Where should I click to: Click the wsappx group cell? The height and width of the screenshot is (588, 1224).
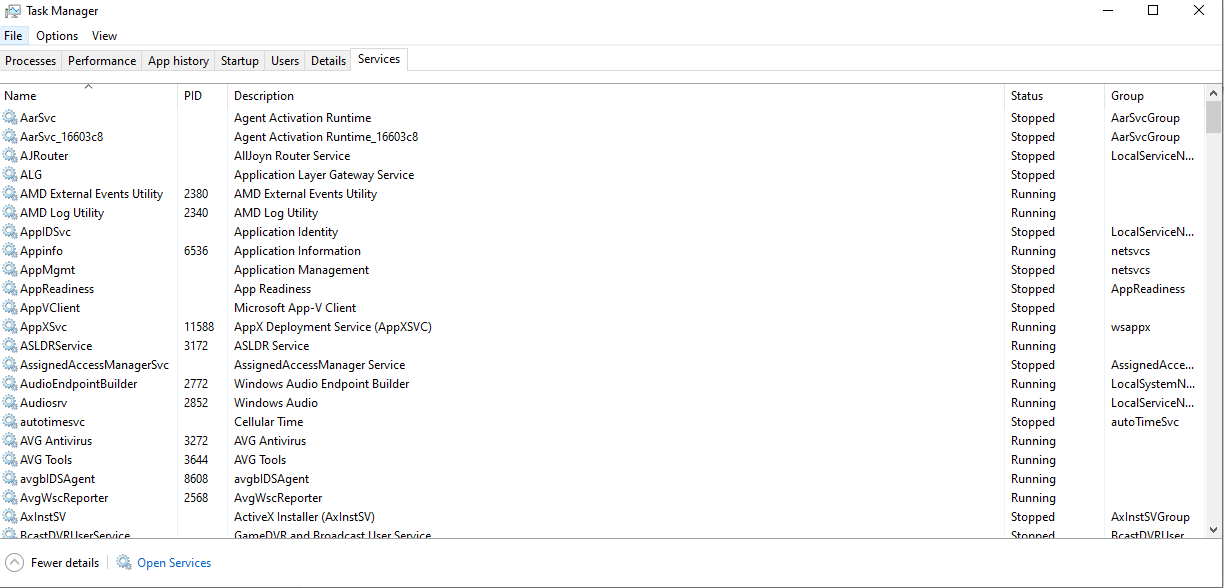coord(1131,327)
